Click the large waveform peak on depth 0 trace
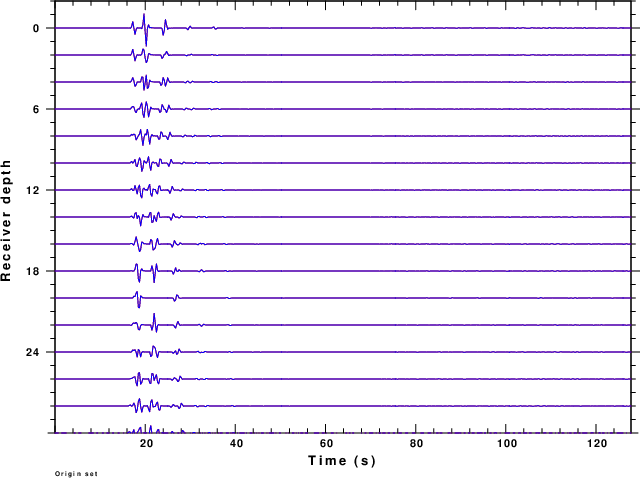This screenshot has width=640, height=478. click(145, 29)
